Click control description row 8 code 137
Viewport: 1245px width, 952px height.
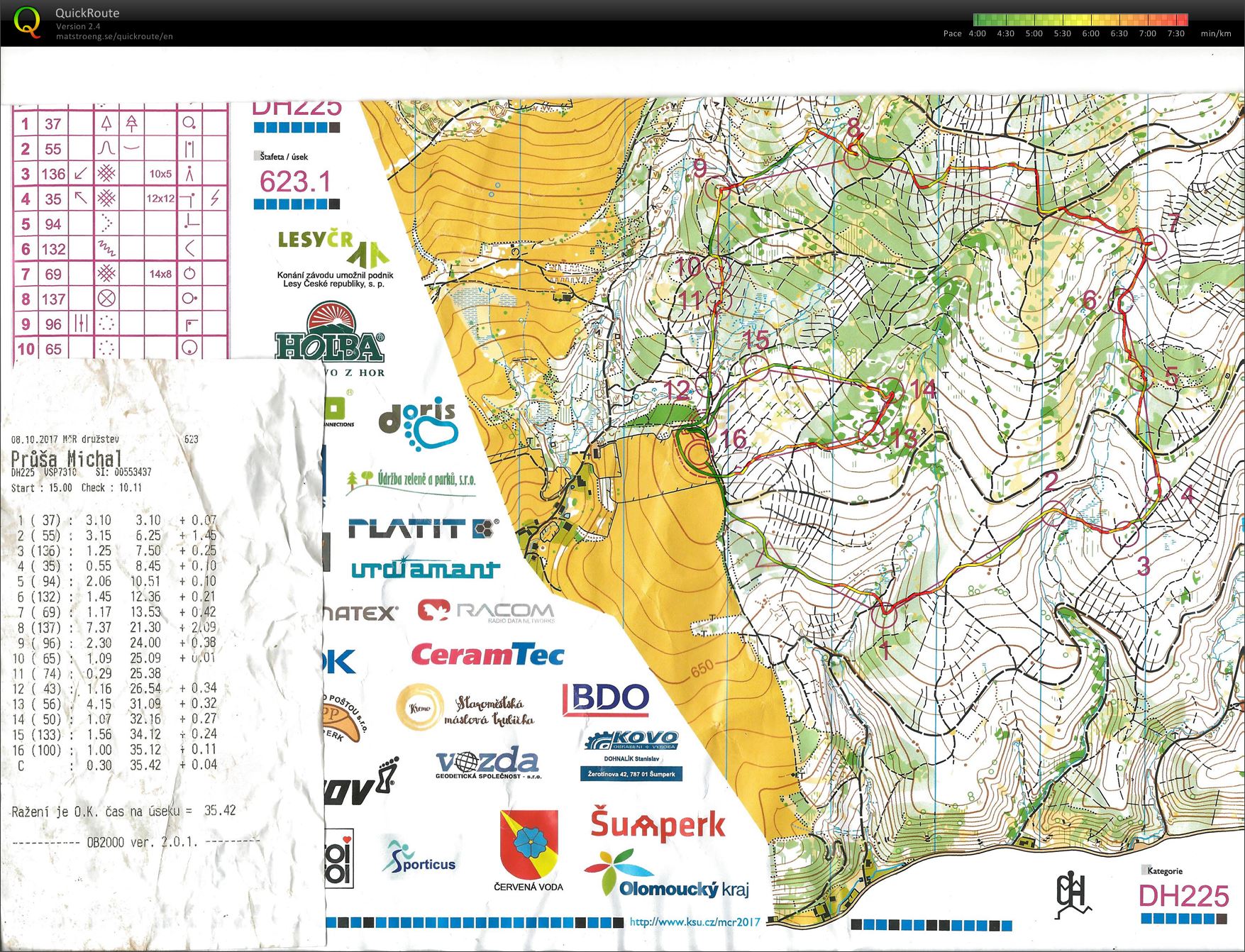[53, 299]
